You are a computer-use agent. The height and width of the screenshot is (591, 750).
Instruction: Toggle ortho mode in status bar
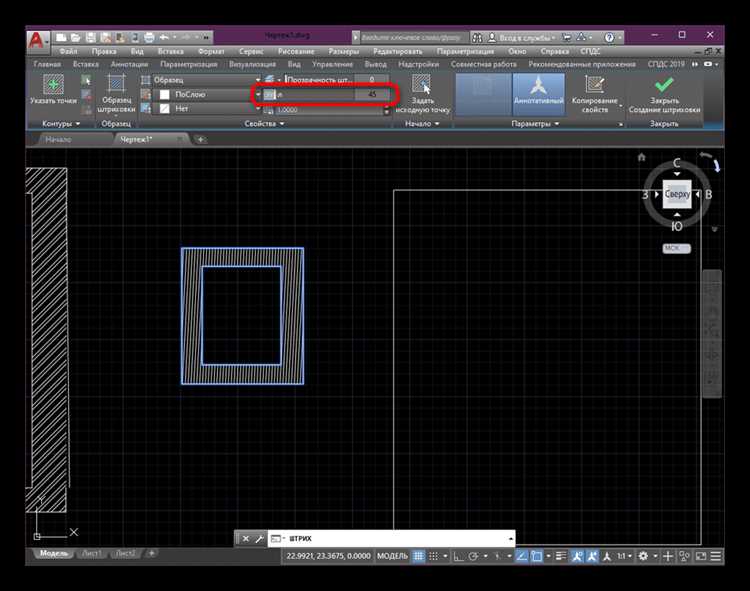coord(458,556)
